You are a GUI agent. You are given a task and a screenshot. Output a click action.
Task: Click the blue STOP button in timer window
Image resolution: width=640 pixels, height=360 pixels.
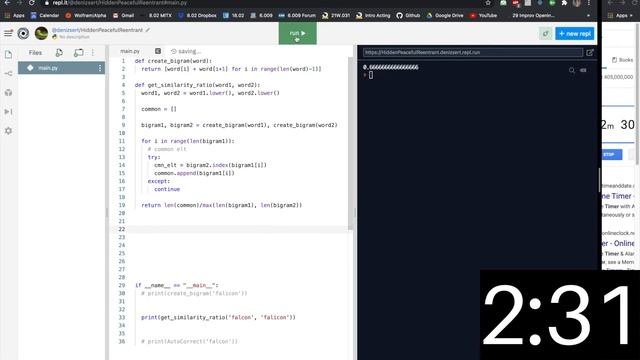pyautogui.click(x=611, y=154)
